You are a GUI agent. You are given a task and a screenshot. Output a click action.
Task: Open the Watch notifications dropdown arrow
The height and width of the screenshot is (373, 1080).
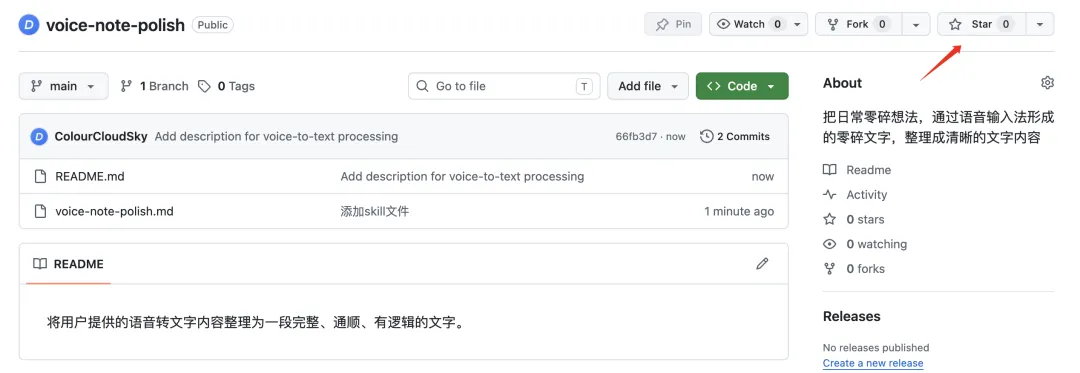(x=798, y=24)
